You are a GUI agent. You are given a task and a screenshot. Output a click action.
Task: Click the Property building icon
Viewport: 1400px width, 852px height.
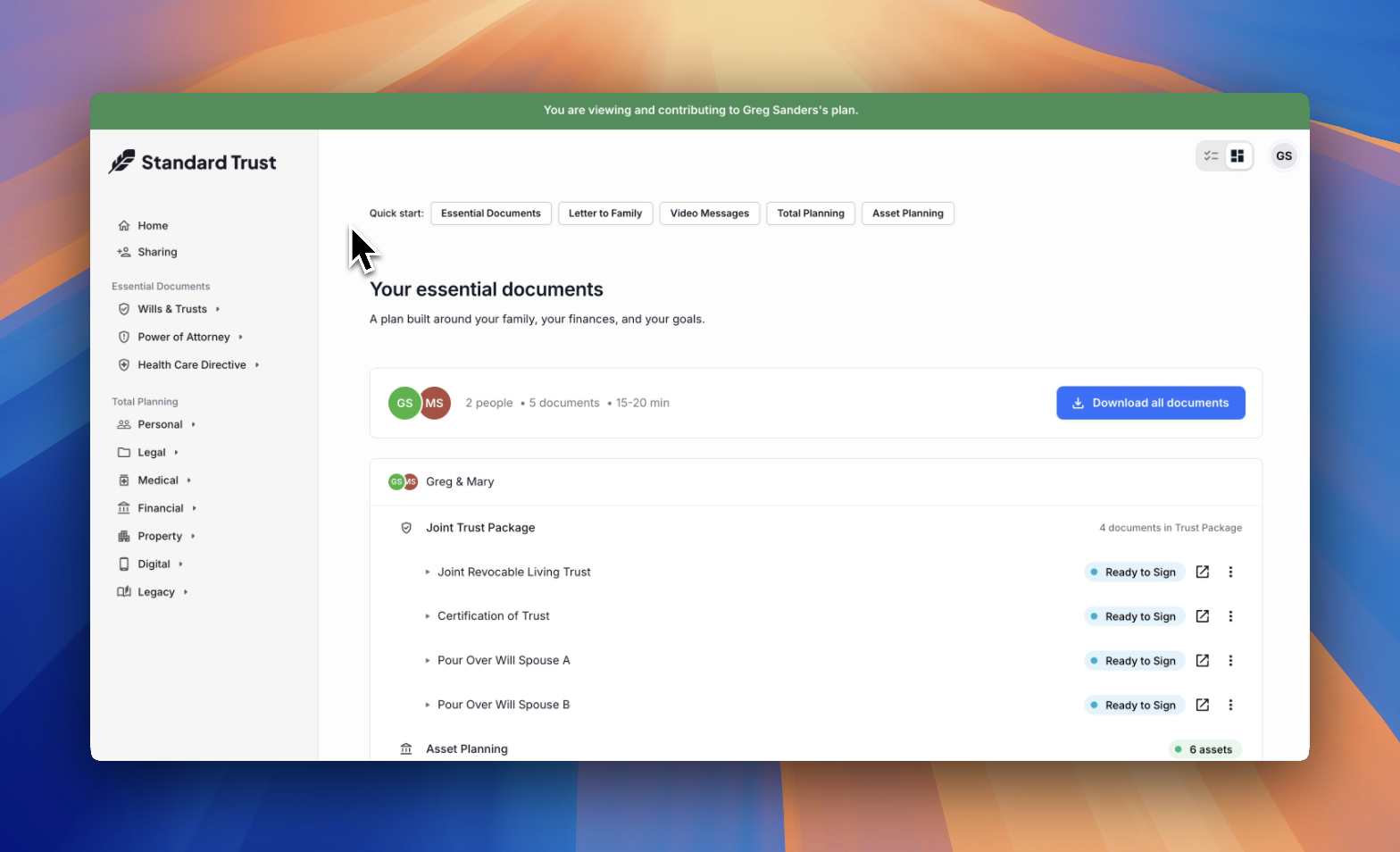[x=124, y=536]
